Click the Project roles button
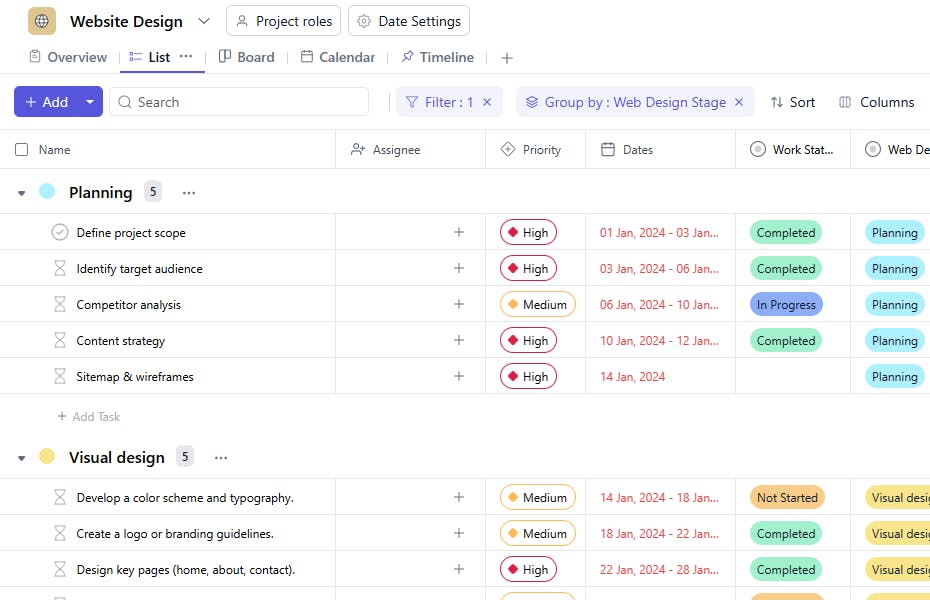 pos(284,21)
